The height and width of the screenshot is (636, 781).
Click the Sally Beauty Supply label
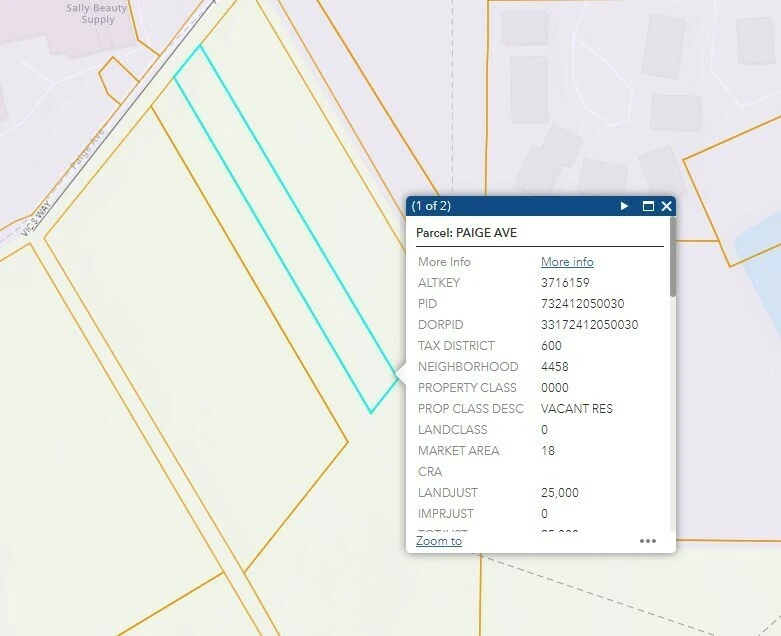click(98, 14)
